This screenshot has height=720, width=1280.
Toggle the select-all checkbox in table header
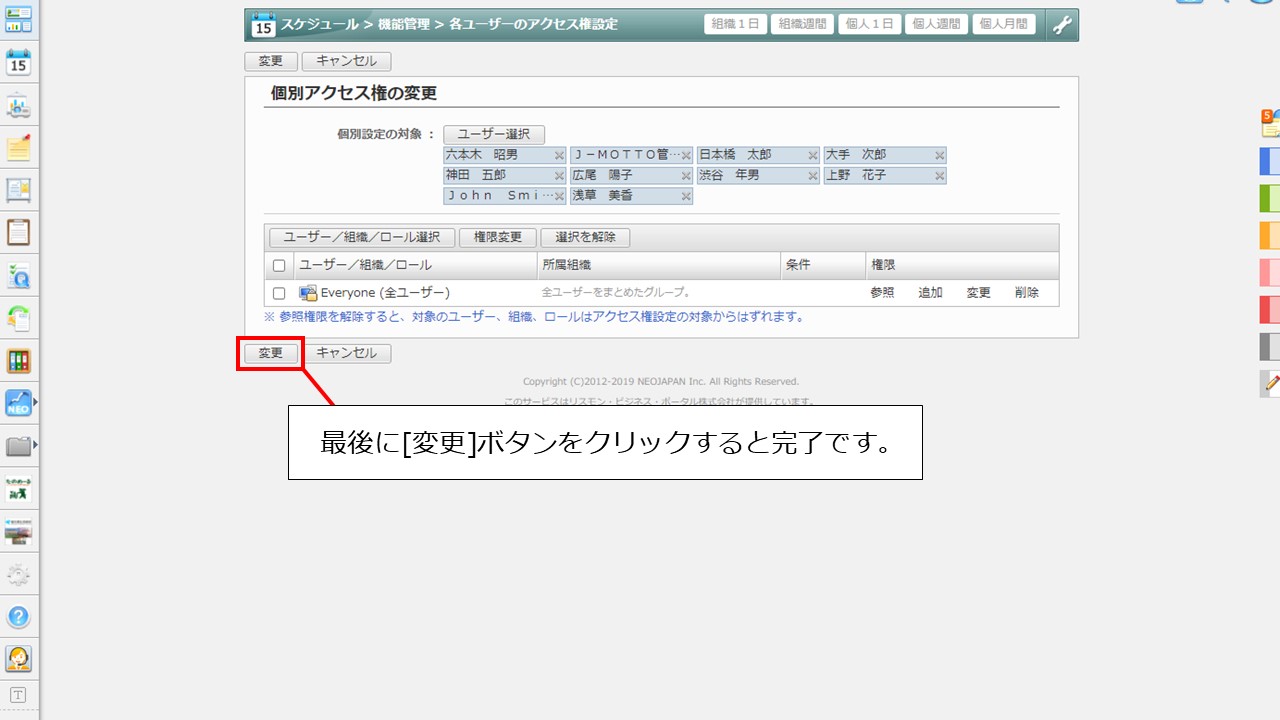(x=279, y=266)
